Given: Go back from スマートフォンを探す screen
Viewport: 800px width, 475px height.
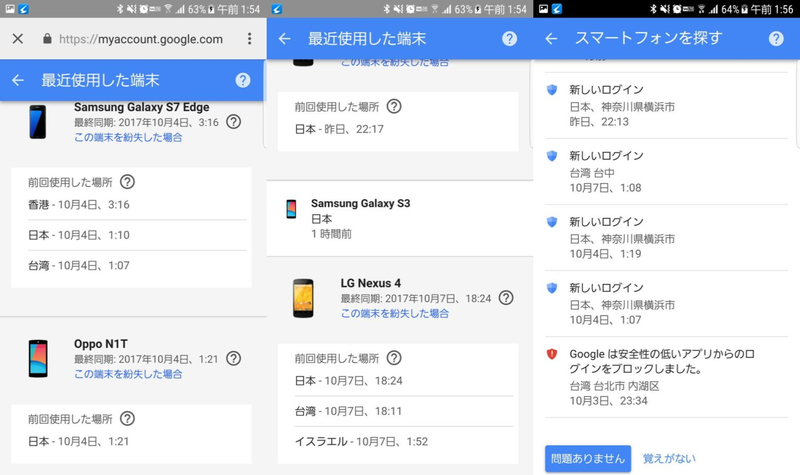Looking at the screenshot, I should [x=551, y=39].
